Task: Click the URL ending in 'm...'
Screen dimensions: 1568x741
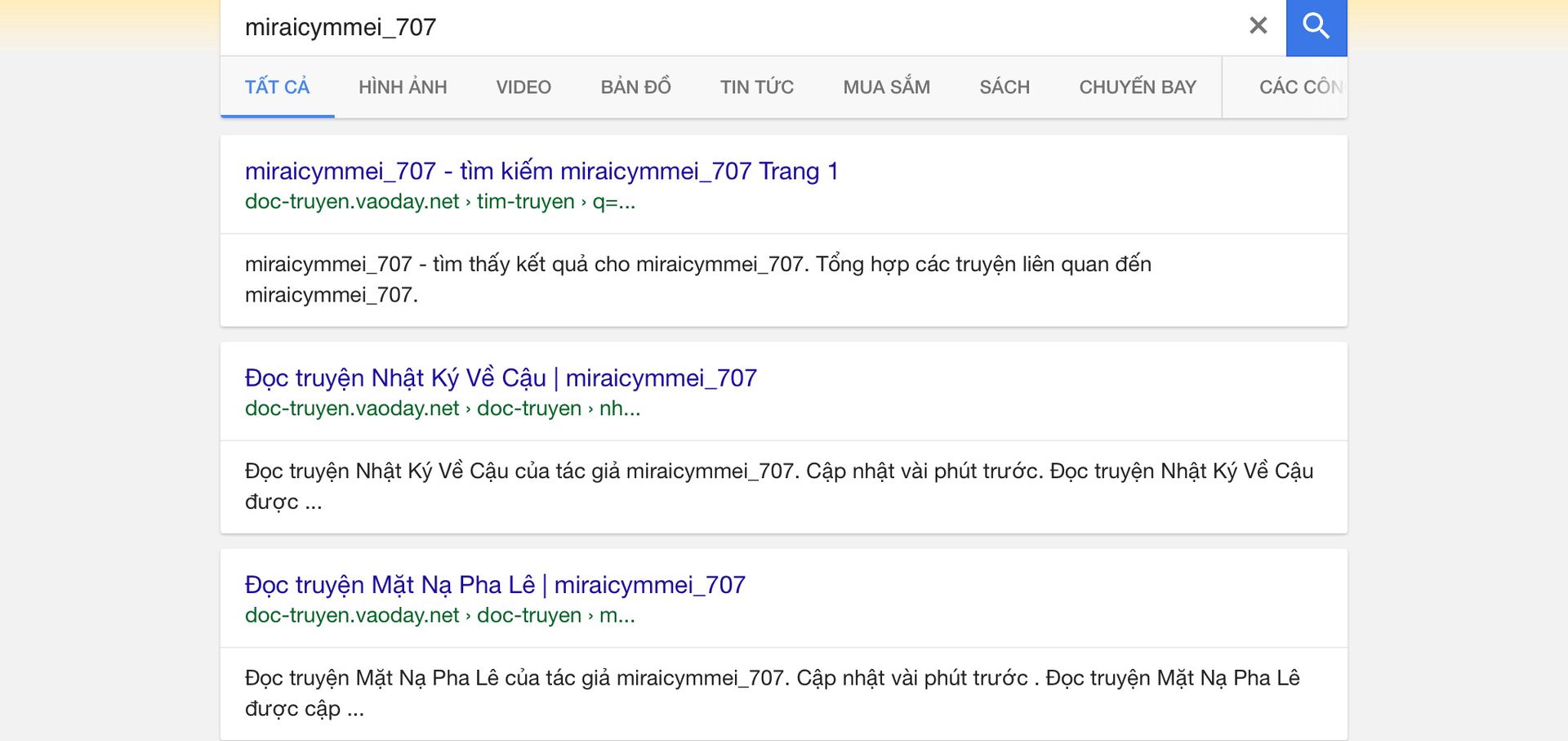Action: point(440,614)
